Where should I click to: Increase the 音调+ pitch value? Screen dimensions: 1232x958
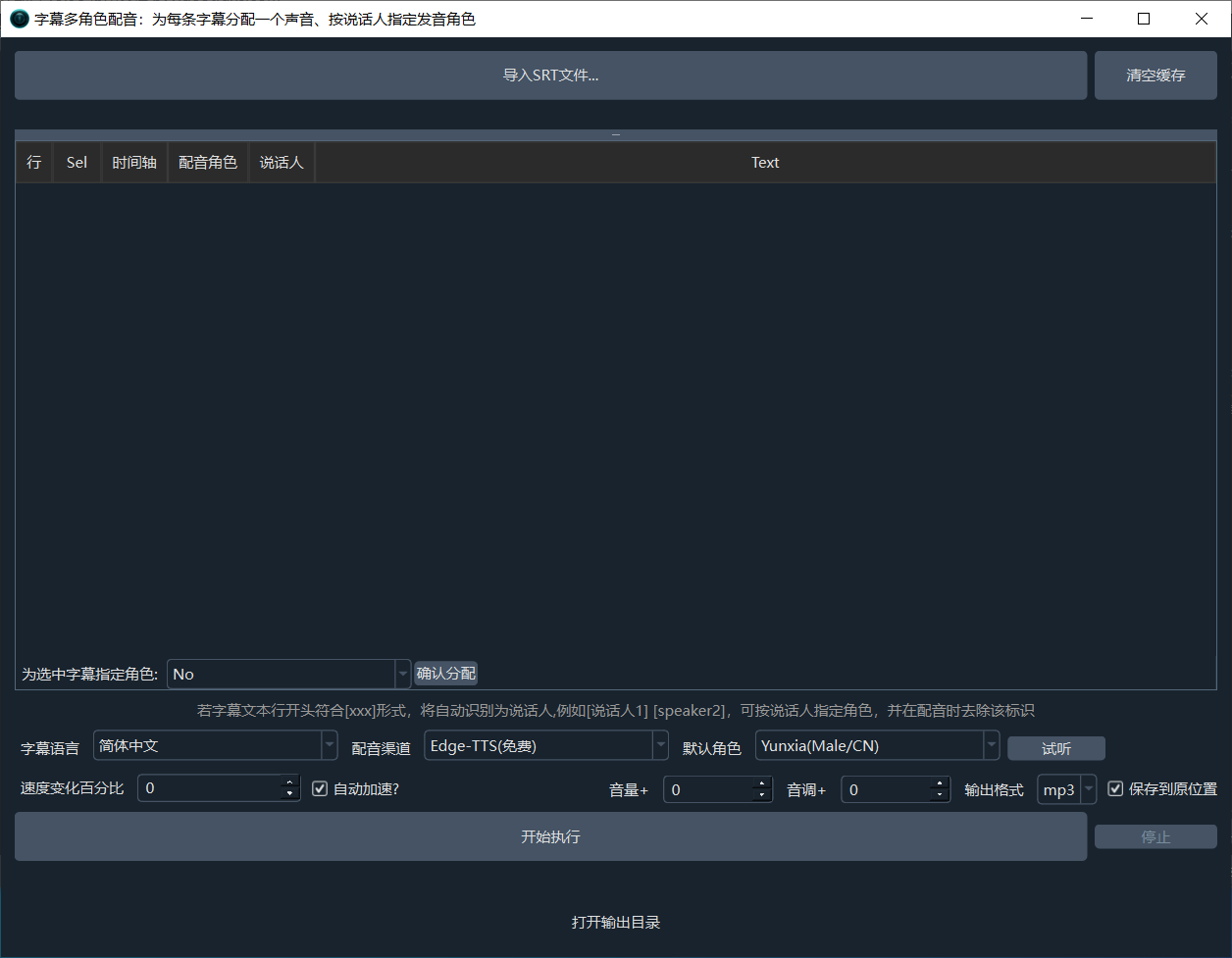coord(940,782)
